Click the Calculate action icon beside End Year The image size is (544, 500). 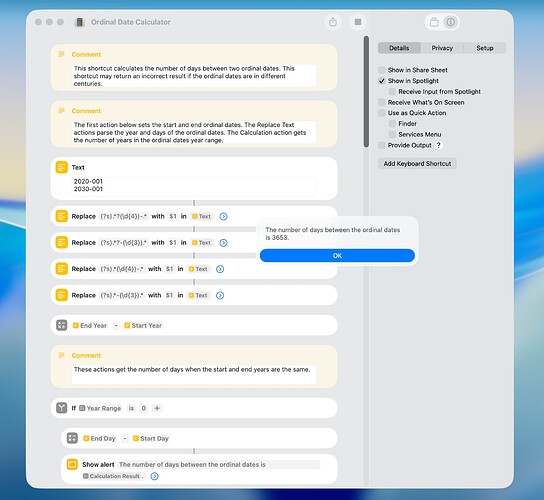click(62, 325)
